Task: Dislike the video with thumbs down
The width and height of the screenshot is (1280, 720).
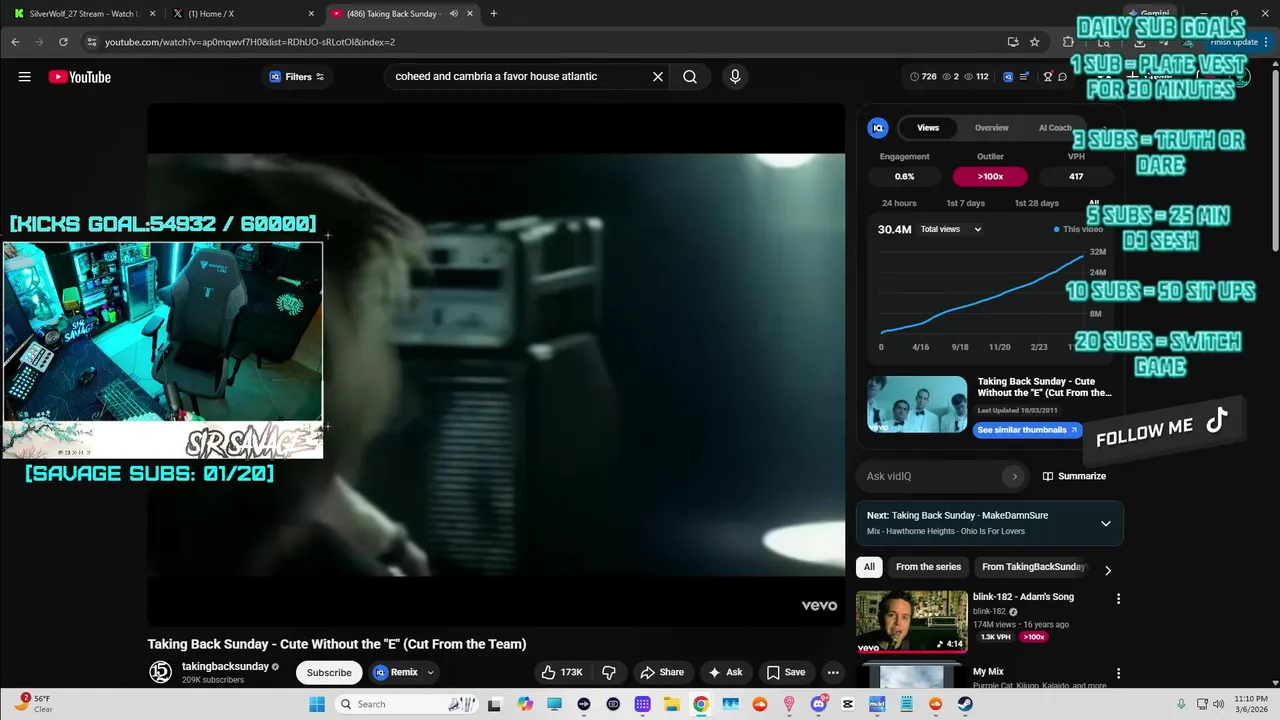Action: pyautogui.click(x=609, y=672)
